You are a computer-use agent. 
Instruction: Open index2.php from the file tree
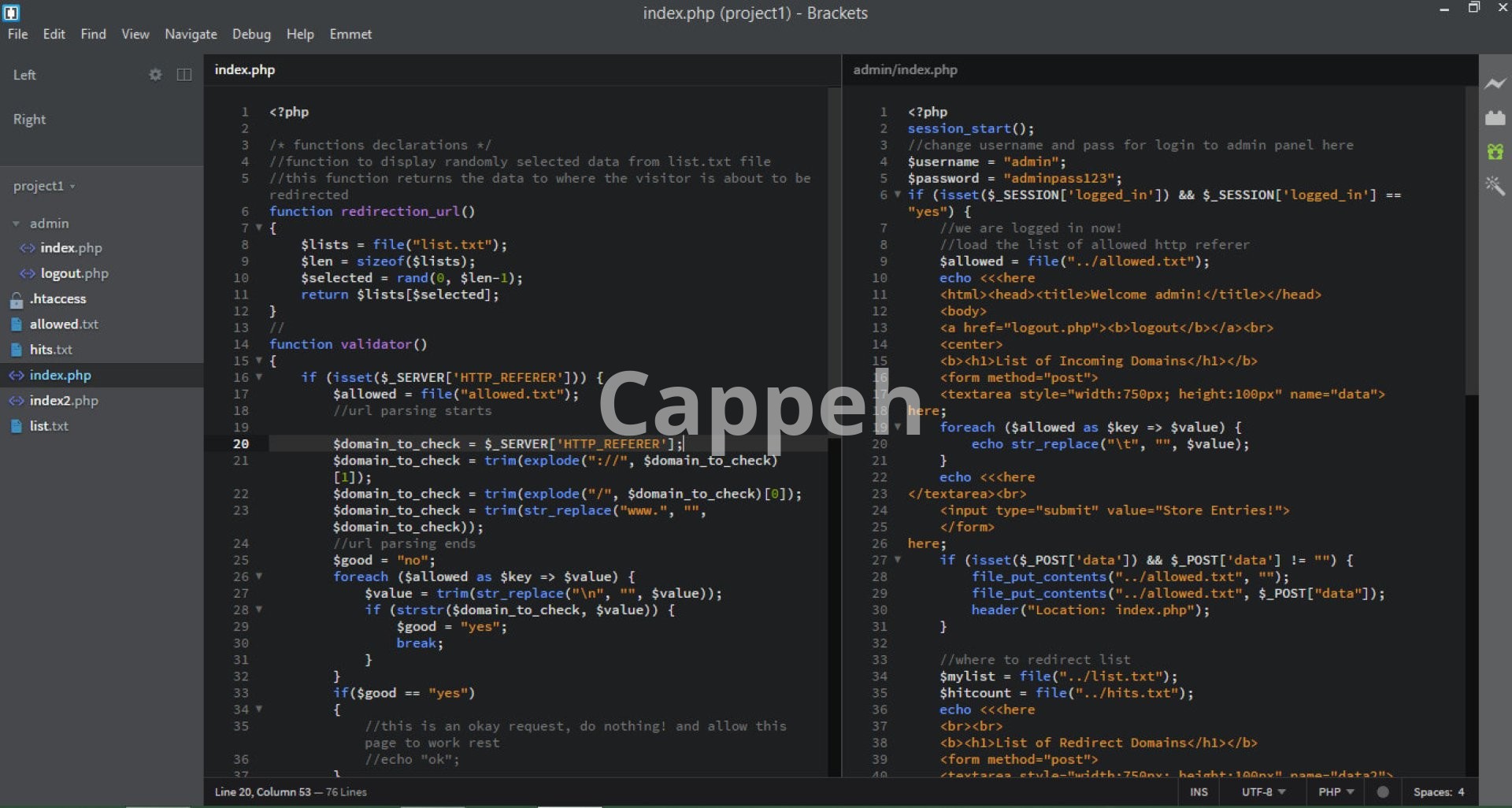coord(63,401)
